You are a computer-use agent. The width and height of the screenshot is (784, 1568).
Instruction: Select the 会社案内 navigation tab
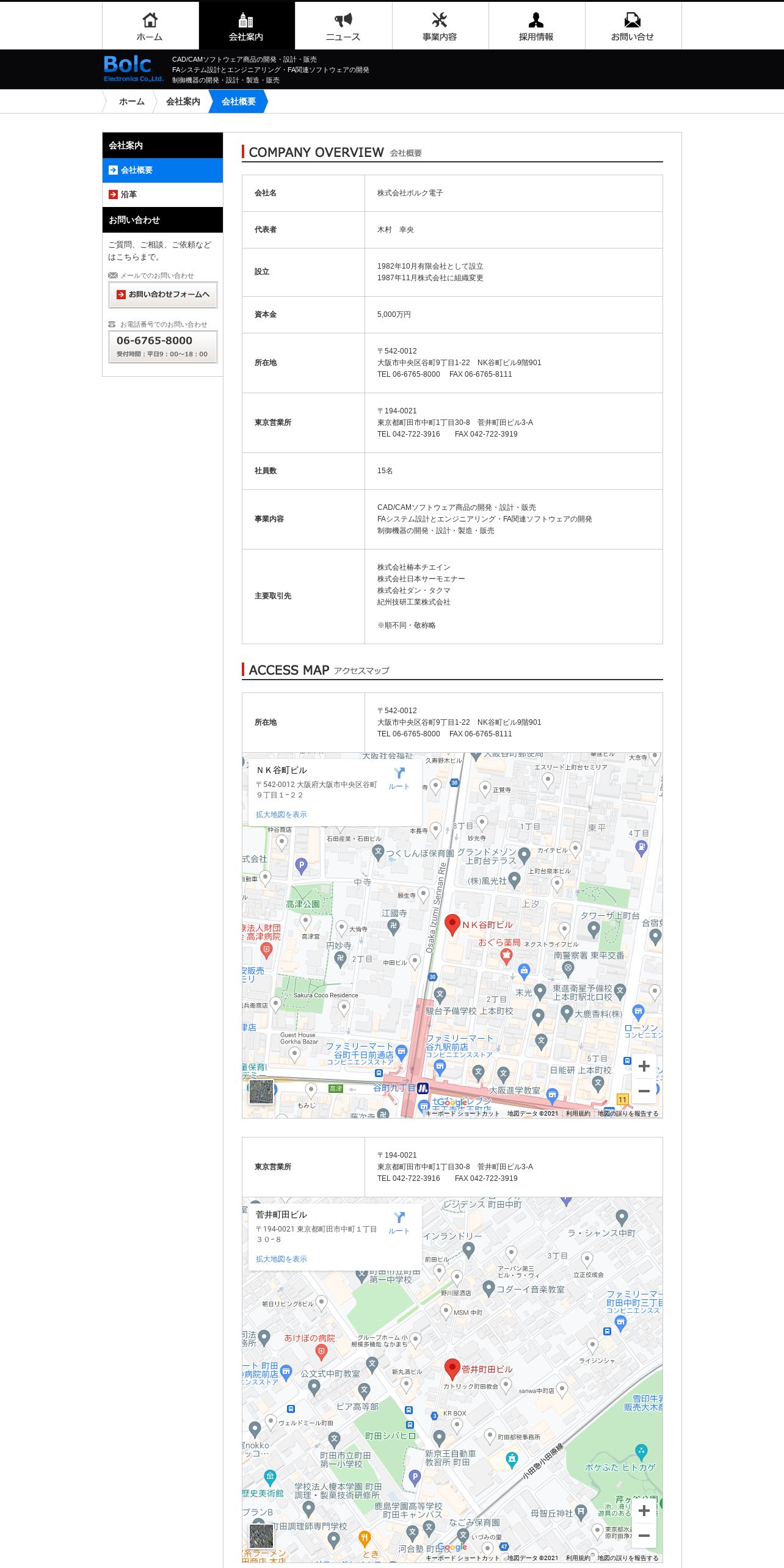tap(247, 26)
